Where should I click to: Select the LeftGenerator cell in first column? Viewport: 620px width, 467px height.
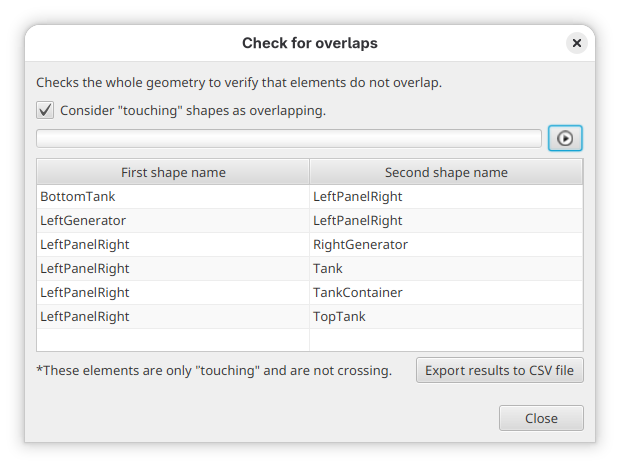pyautogui.click(x=83, y=221)
